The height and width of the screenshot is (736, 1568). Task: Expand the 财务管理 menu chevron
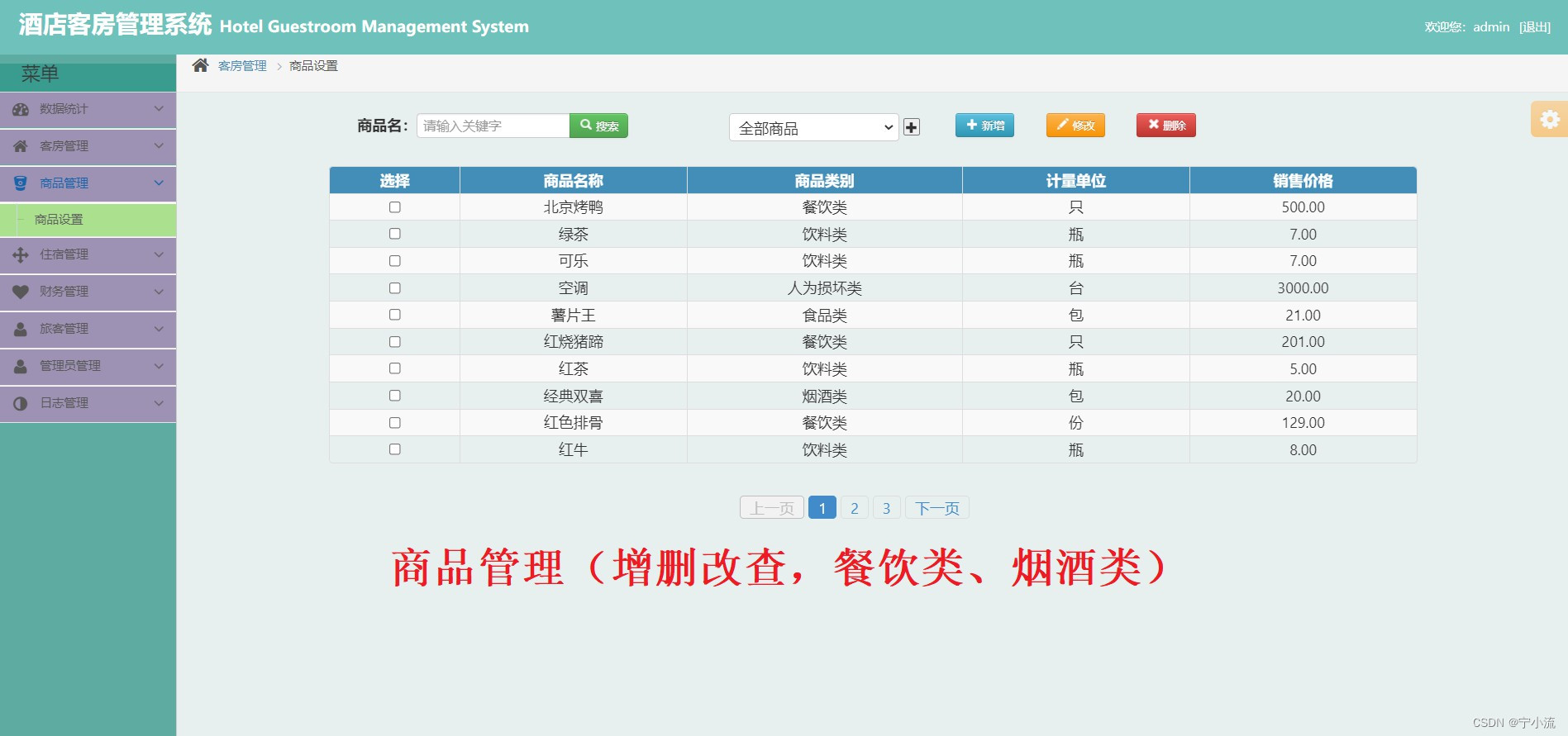(159, 292)
